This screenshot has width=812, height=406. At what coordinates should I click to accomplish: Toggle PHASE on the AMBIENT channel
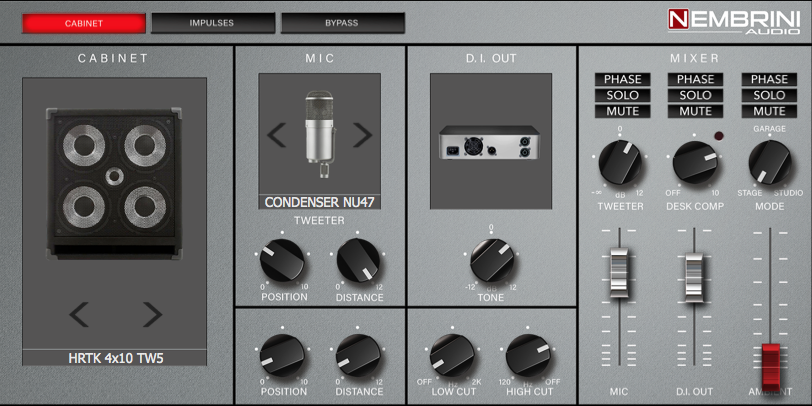(770, 79)
